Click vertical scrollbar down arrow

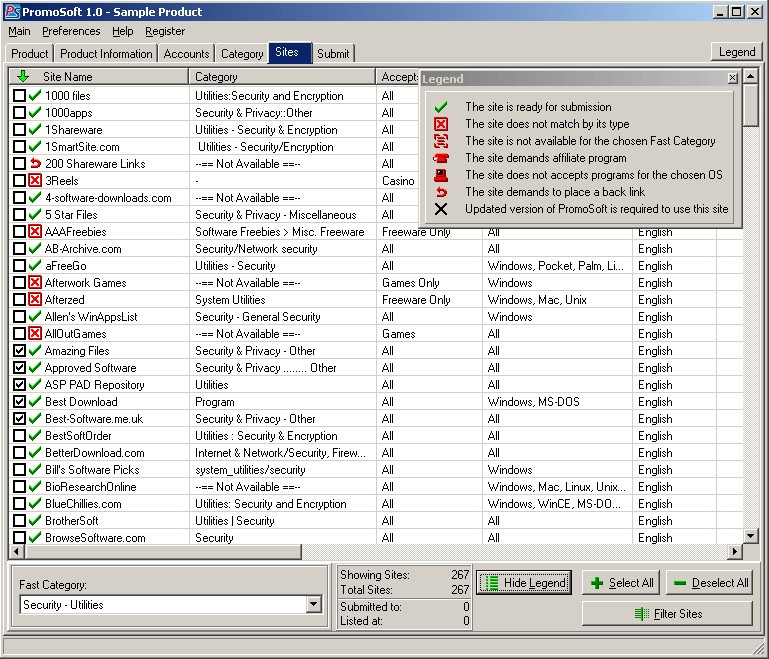[750, 536]
